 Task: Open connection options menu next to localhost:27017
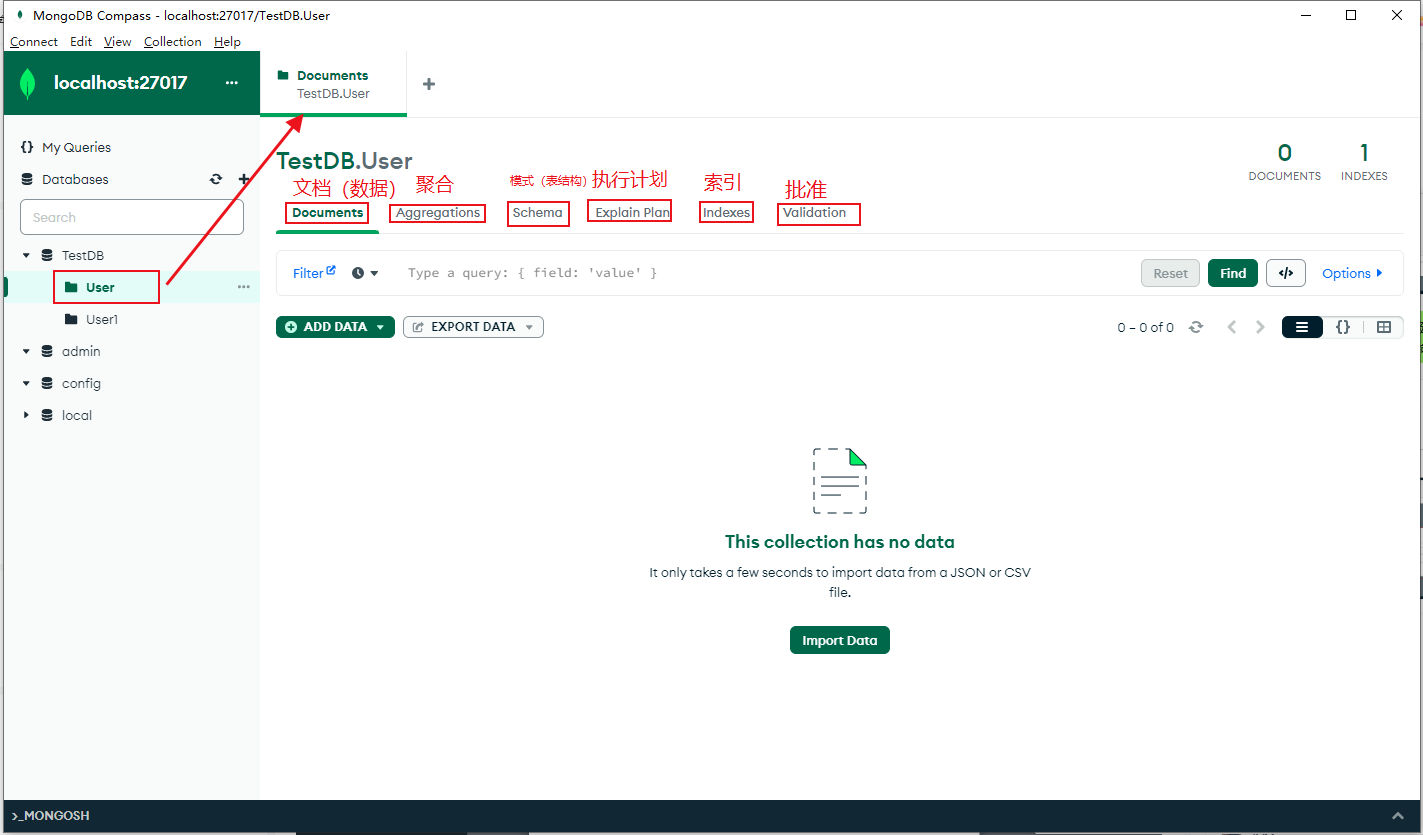click(232, 83)
